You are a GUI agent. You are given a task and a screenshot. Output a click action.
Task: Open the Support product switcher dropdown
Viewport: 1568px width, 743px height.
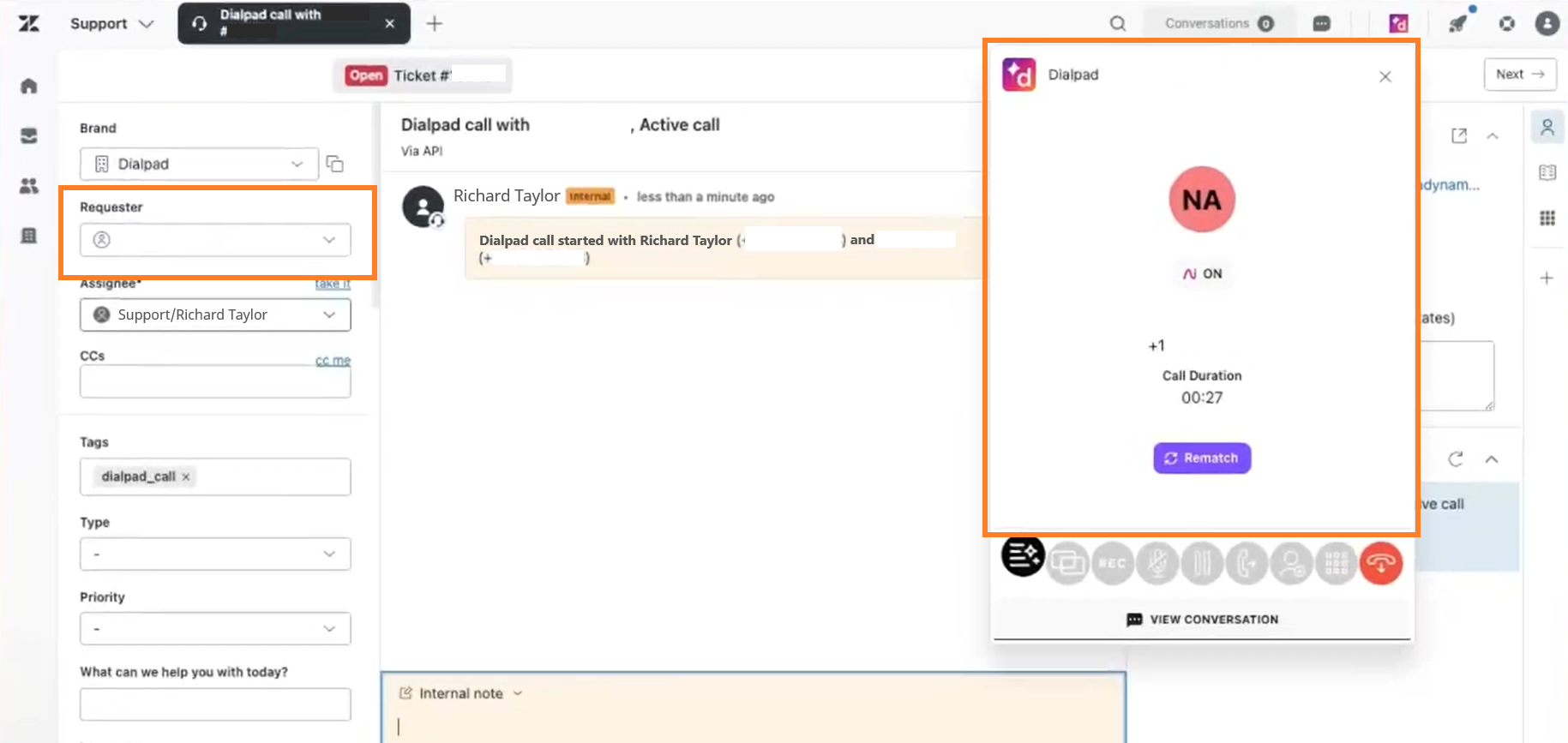point(112,24)
